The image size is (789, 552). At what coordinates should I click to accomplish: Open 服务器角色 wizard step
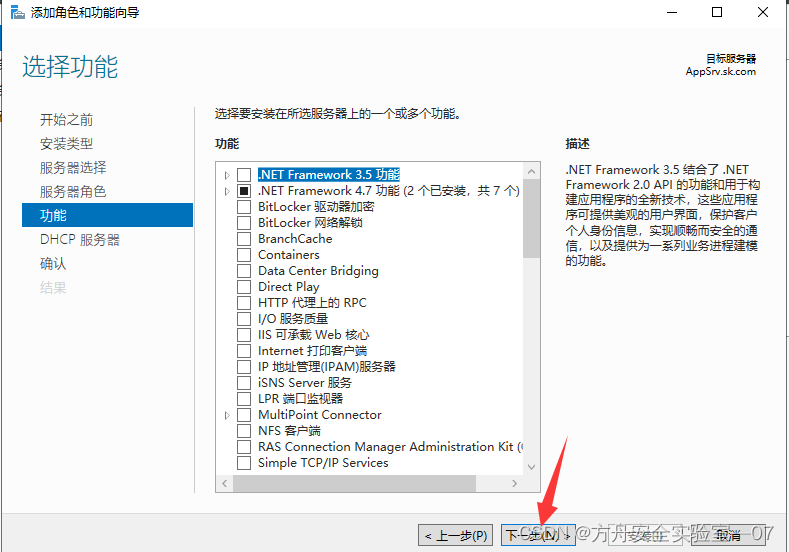(x=73, y=192)
